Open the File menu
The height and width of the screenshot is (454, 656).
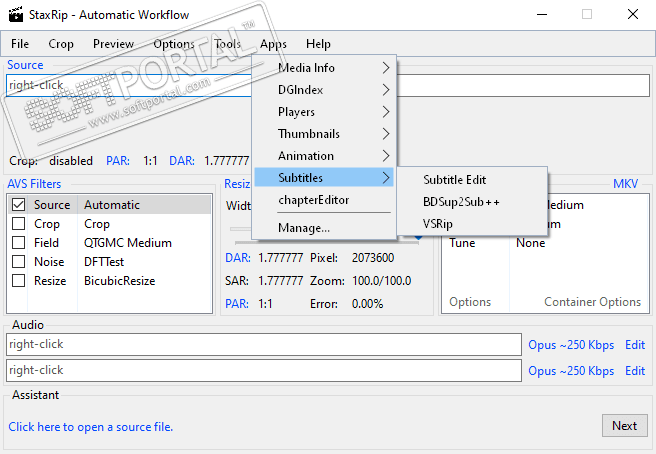click(20, 44)
